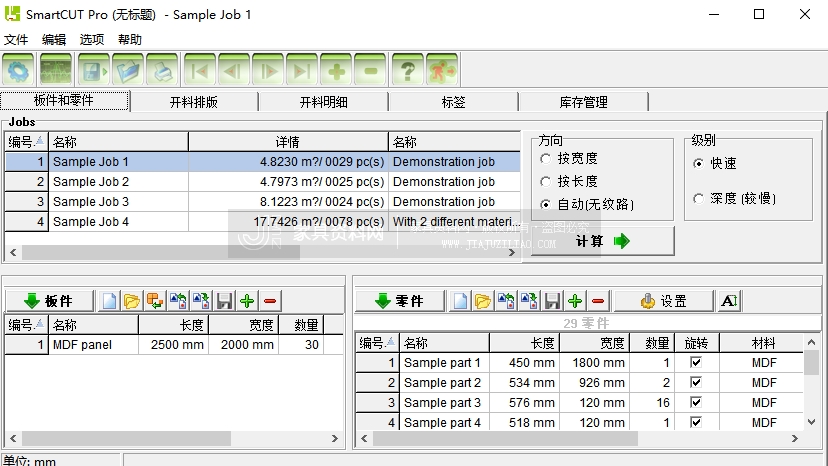The width and height of the screenshot is (828, 466).
Task: Click the floppy disk save icon in top toolbar
Action: pyautogui.click(x=95, y=70)
